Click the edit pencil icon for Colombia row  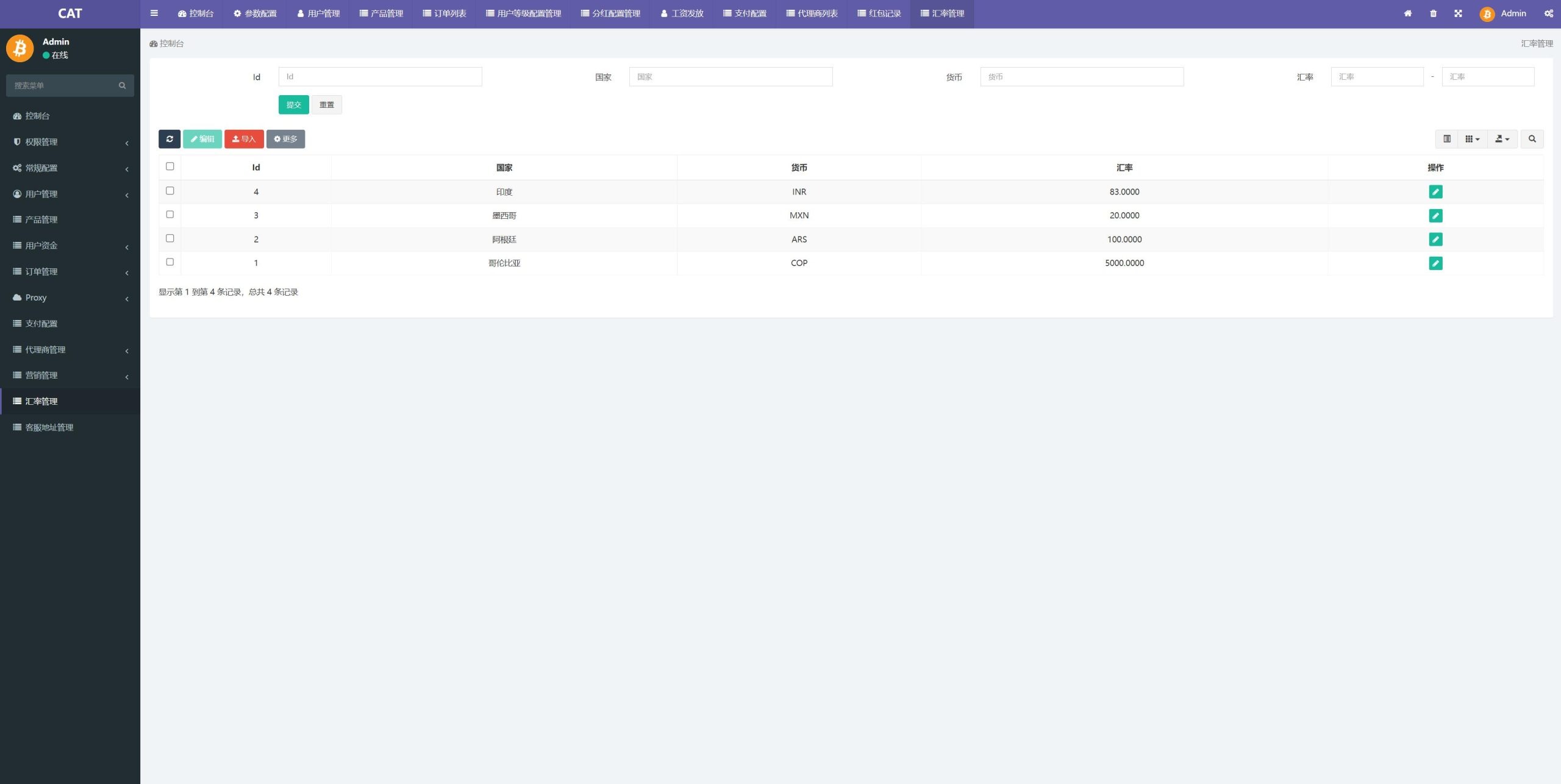click(1436, 263)
